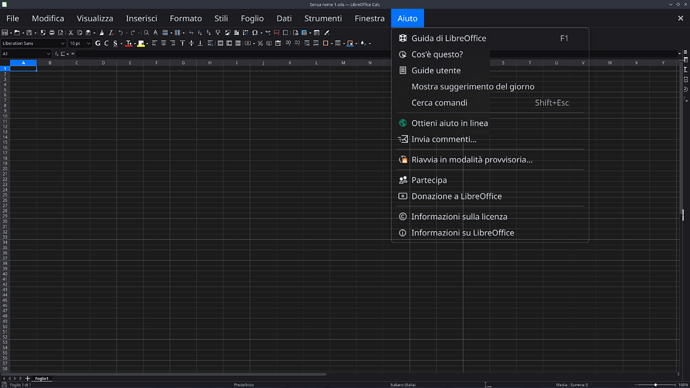Screen dimensions: 690x388
Task: Open the Stili menu
Action: tap(221, 18)
